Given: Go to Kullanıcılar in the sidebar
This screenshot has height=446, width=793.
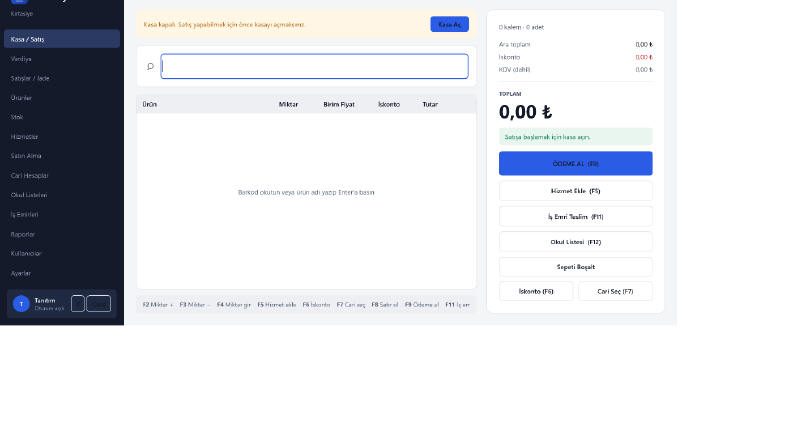Looking at the screenshot, I should tap(62, 253).
